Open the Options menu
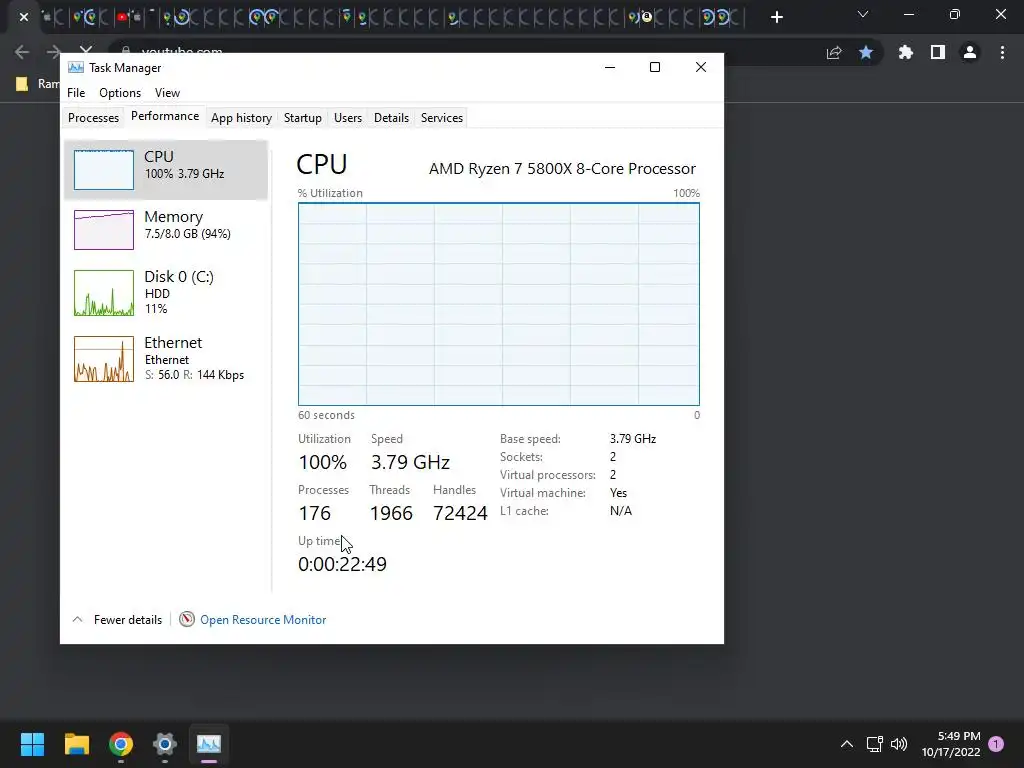The image size is (1024, 768). pos(120,93)
